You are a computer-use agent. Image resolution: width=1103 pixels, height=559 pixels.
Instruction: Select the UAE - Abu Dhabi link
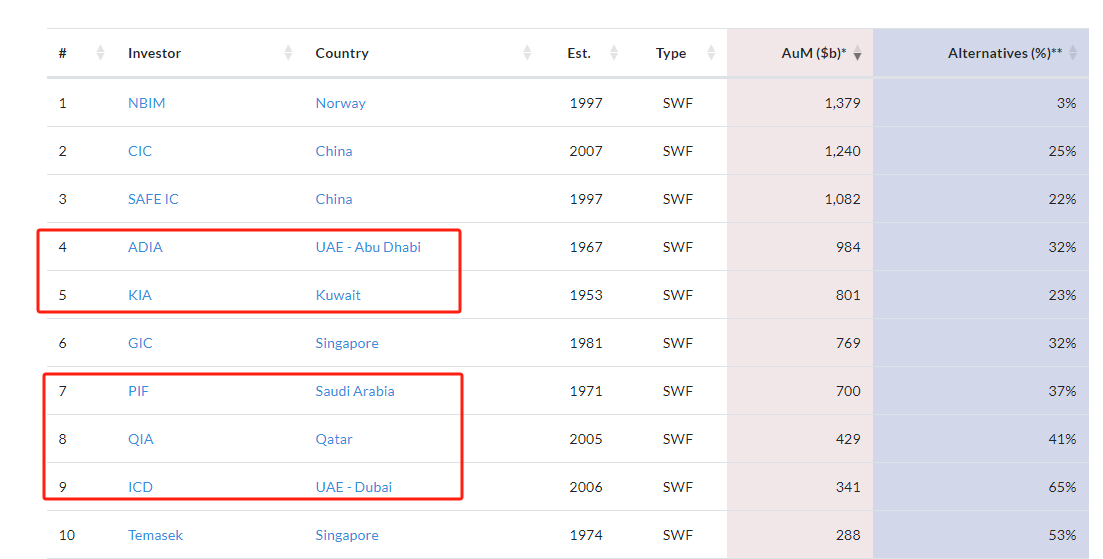click(368, 247)
